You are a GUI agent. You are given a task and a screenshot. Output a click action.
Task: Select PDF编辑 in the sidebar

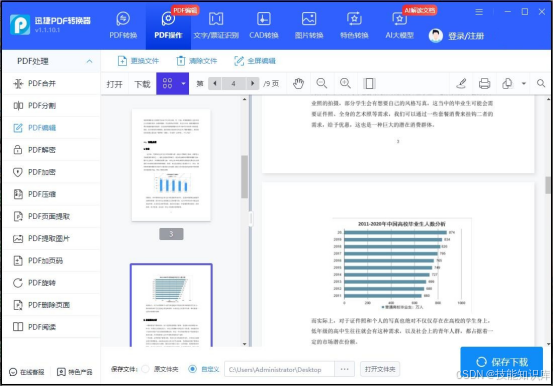pyautogui.click(x=52, y=128)
